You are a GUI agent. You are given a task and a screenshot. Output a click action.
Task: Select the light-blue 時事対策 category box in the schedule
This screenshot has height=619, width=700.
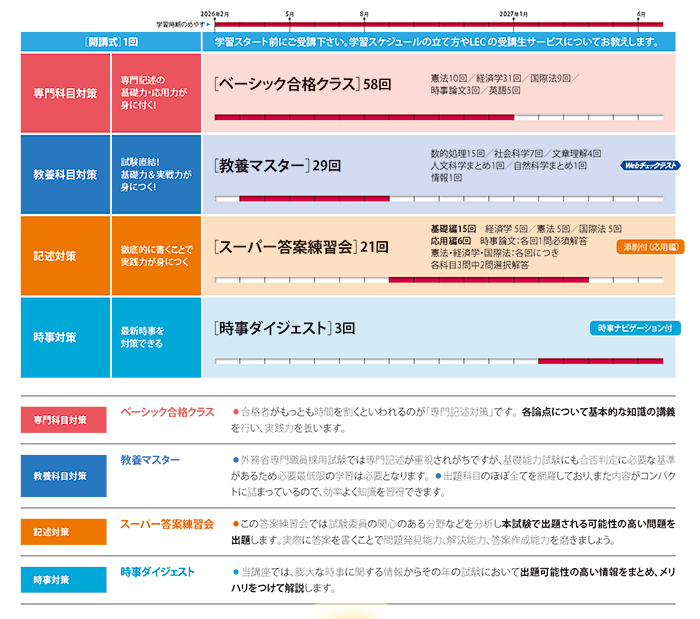[x=65, y=337]
